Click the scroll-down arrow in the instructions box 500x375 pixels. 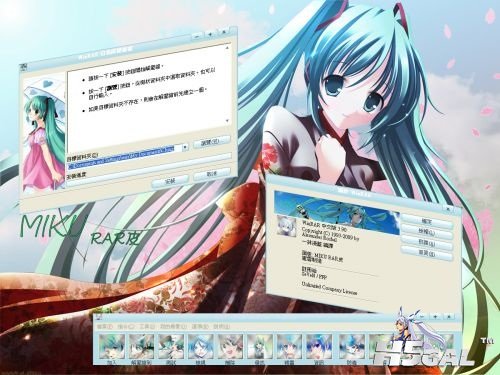coord(228,121)
